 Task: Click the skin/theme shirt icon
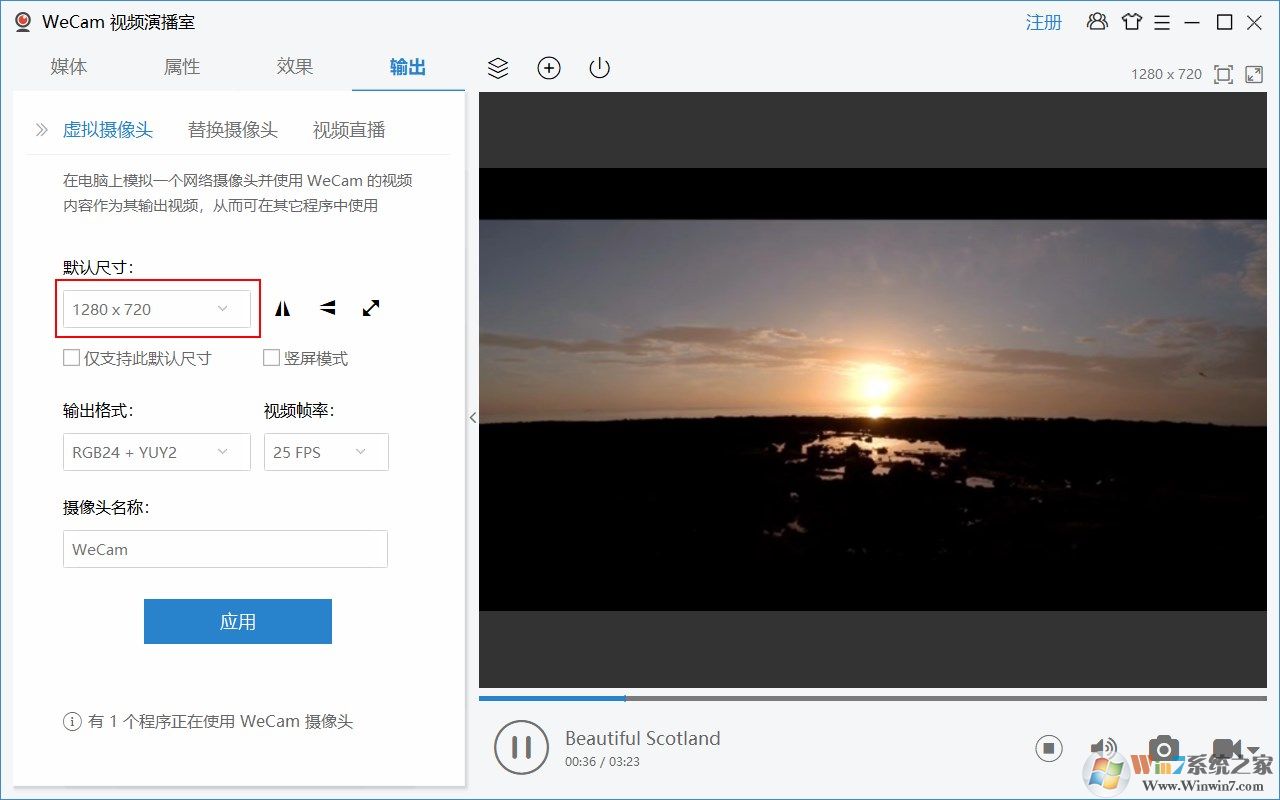[1131, 21]
